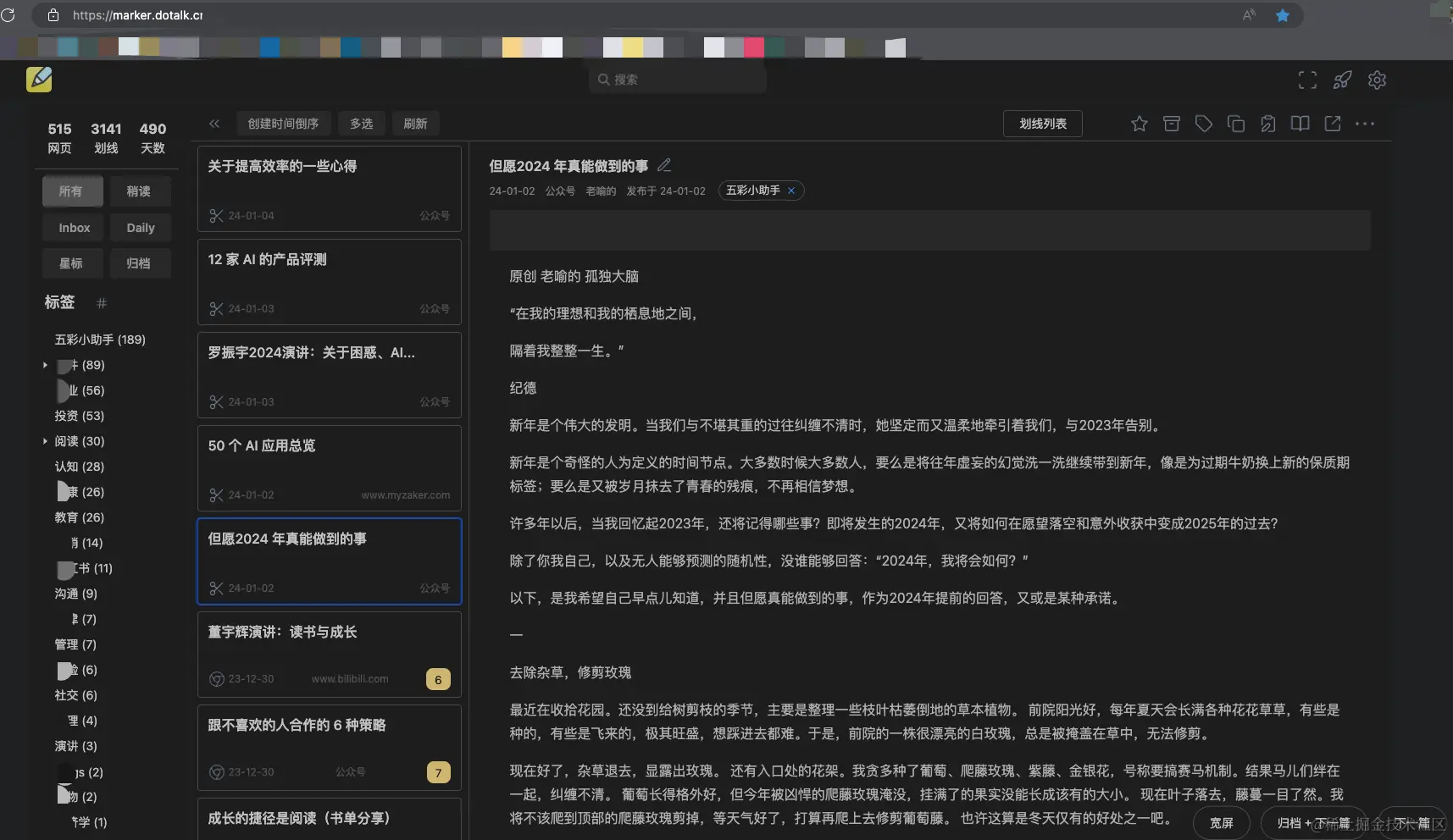
Task: Click the 3141 划线 counter
Action: 106,138
